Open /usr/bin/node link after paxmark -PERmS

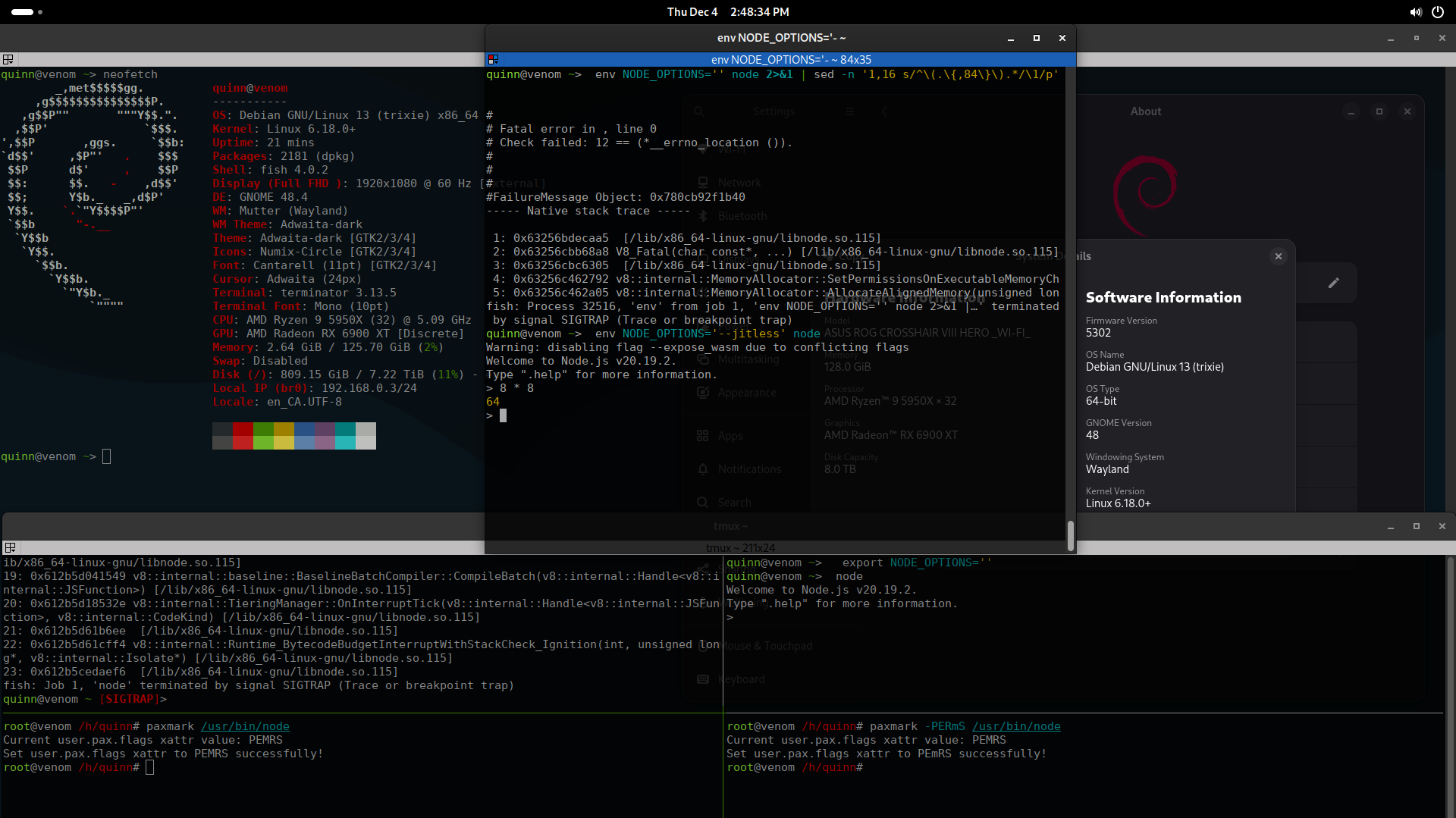point(1016,726)
